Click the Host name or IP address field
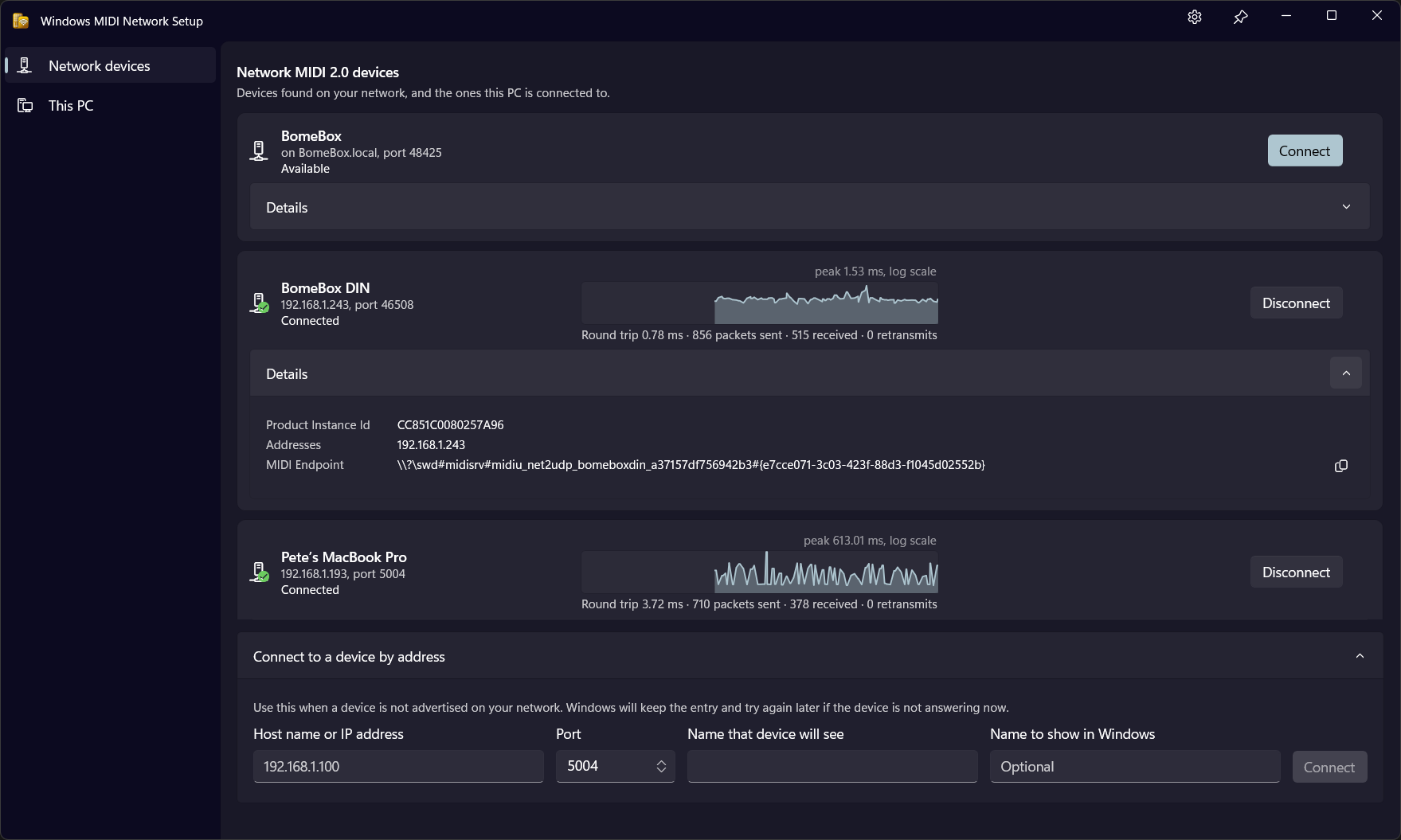 coord(398,766)
